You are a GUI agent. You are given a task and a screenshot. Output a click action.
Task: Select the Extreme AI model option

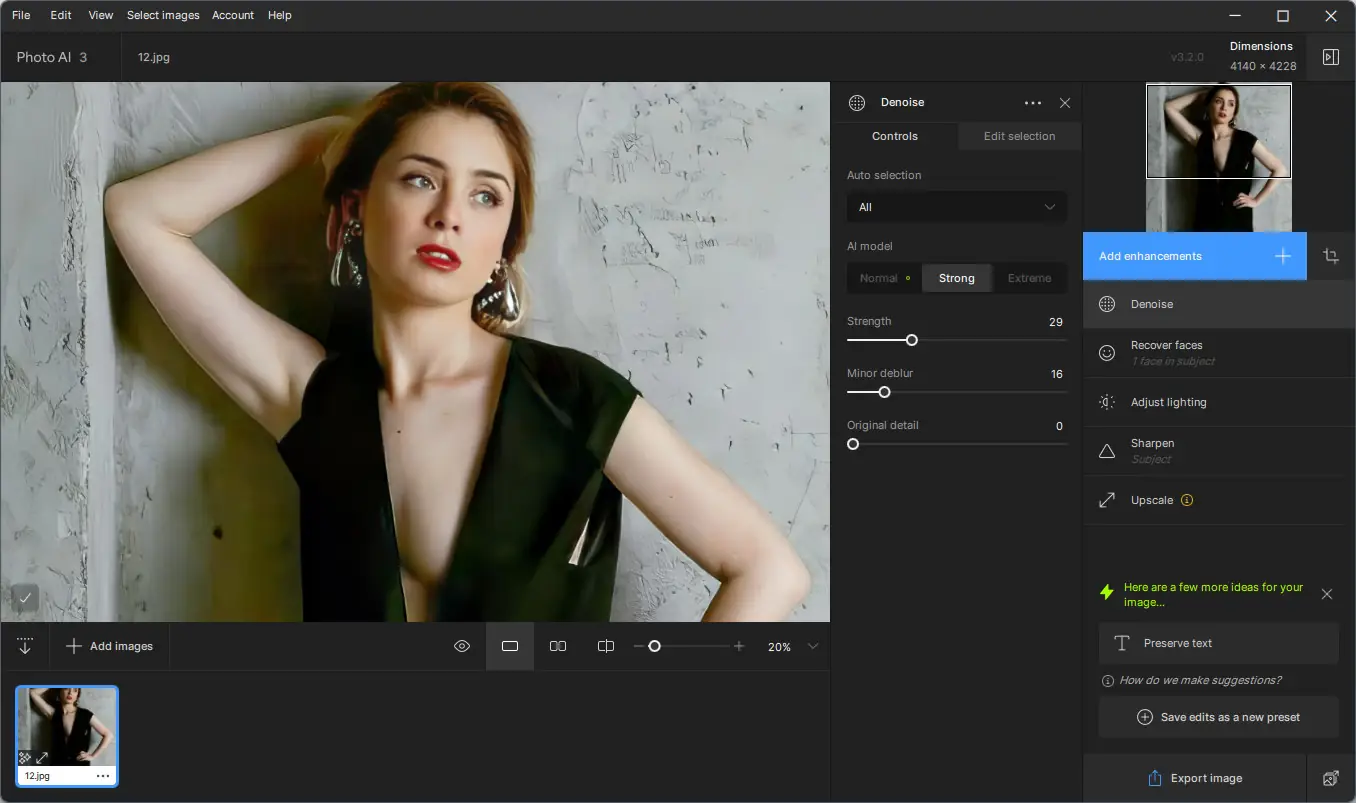pyautogui.click(x=1029, y=278)
